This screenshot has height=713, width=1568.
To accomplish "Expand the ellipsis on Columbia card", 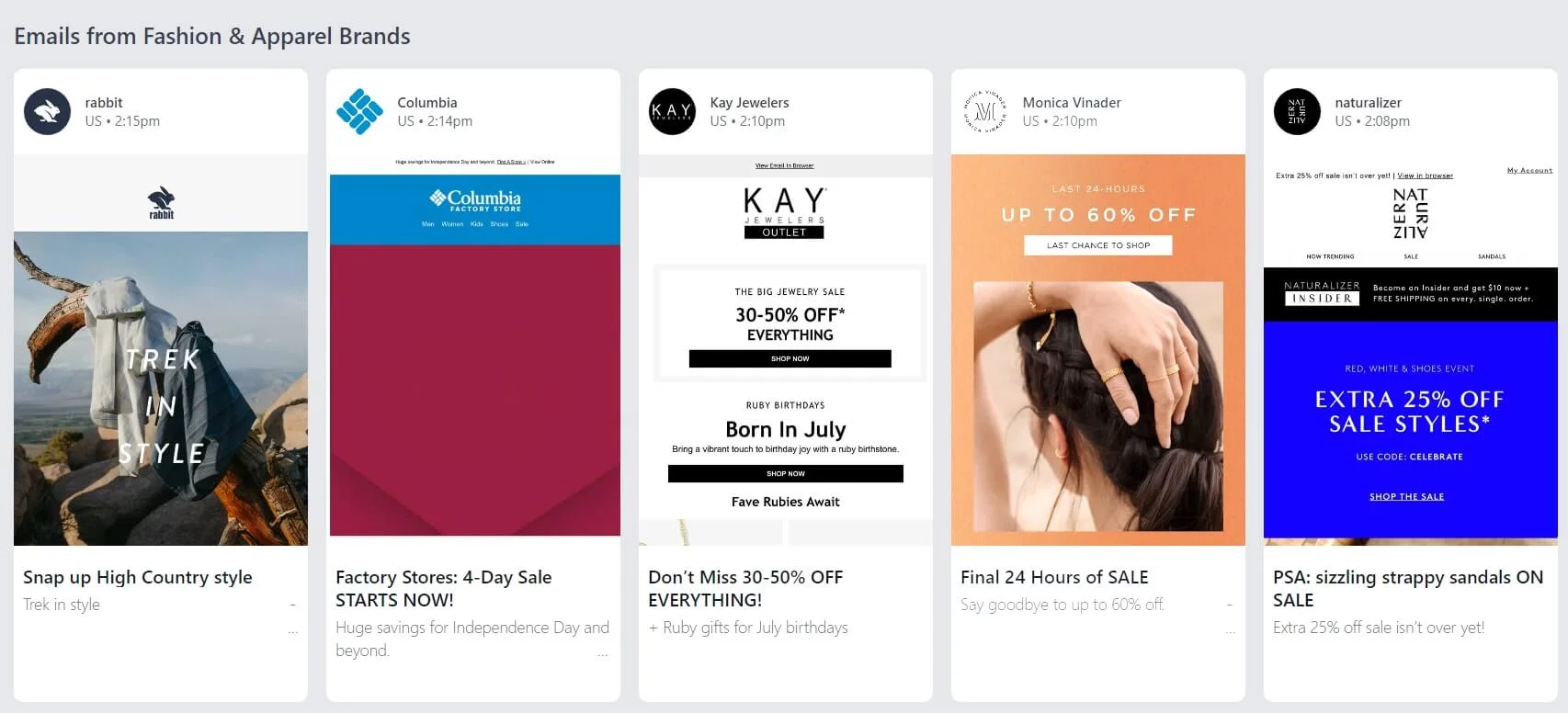I will click(x=603, y=655).
